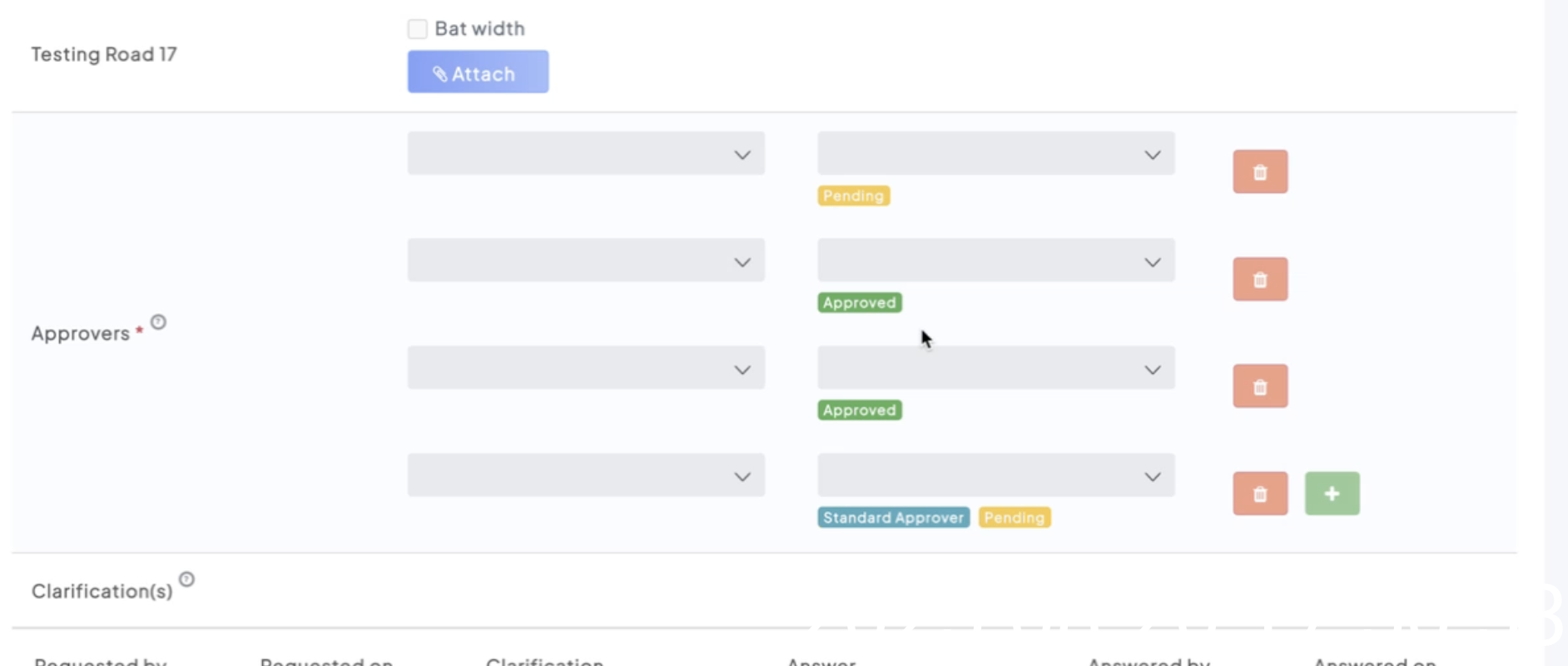Viewport: 1568px width, 666px height.
Task: Expand second row right dropdown above Approved
Action: coord(995,261)
